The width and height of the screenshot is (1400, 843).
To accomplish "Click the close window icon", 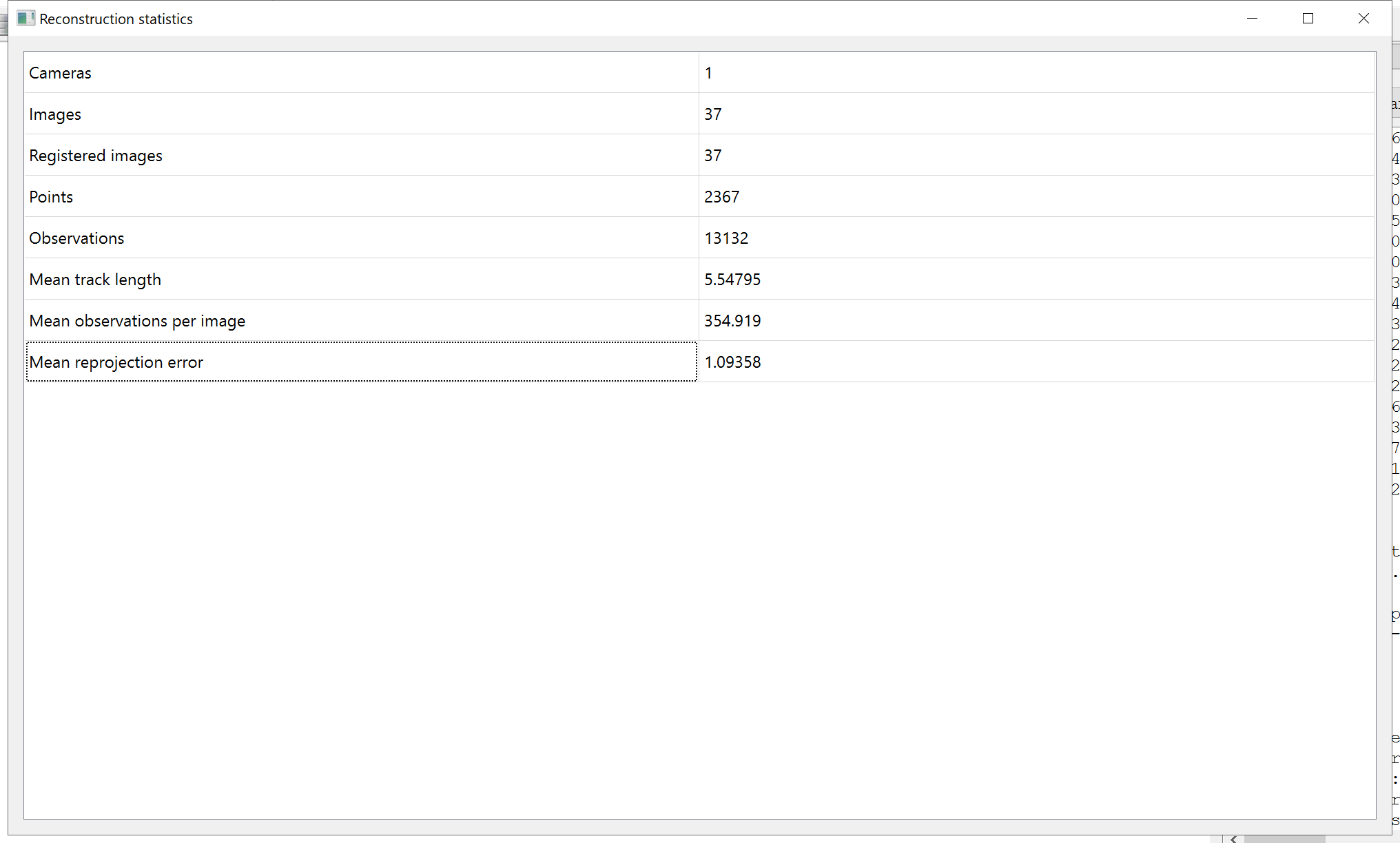I will 1363,19.
